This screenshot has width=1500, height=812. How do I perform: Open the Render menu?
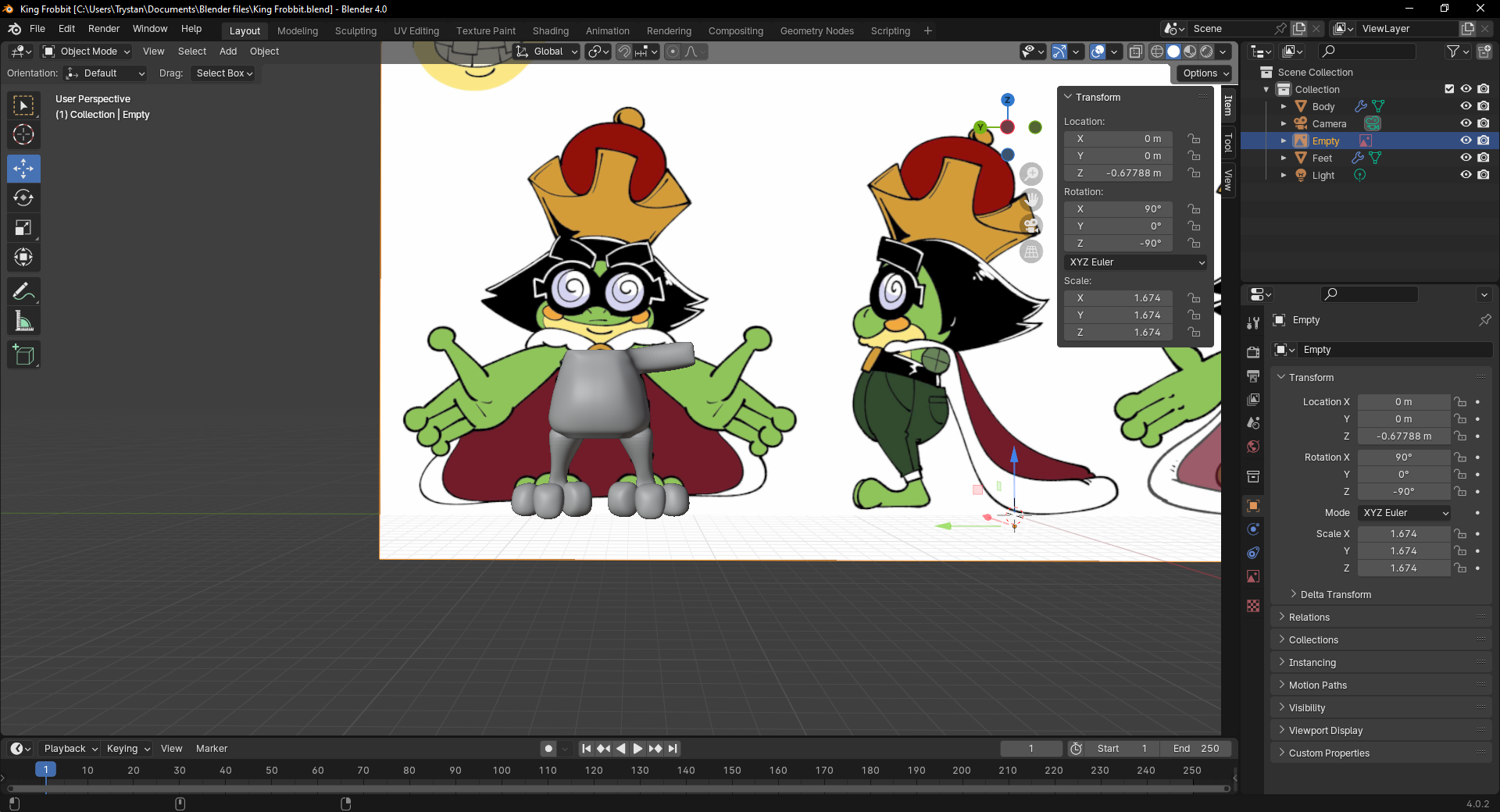[104, 29]
